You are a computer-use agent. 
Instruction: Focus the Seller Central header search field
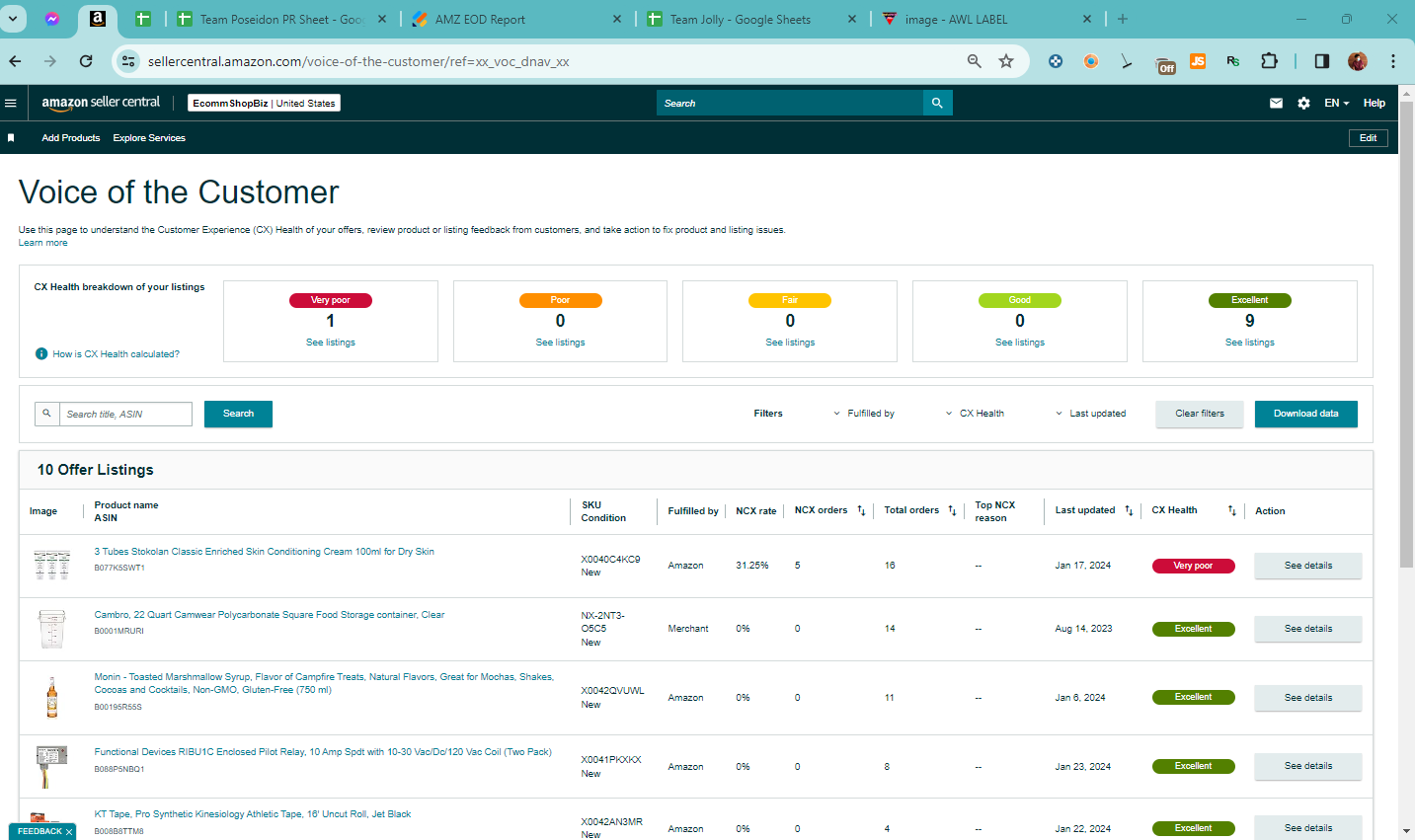790,103
